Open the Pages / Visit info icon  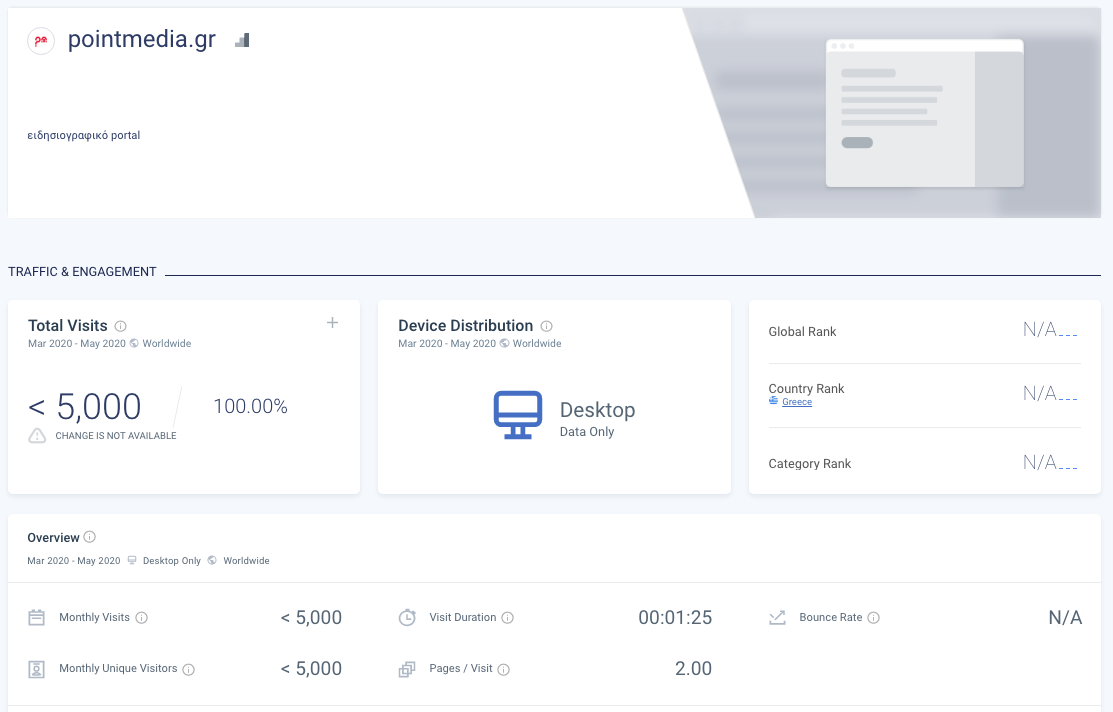504,669
